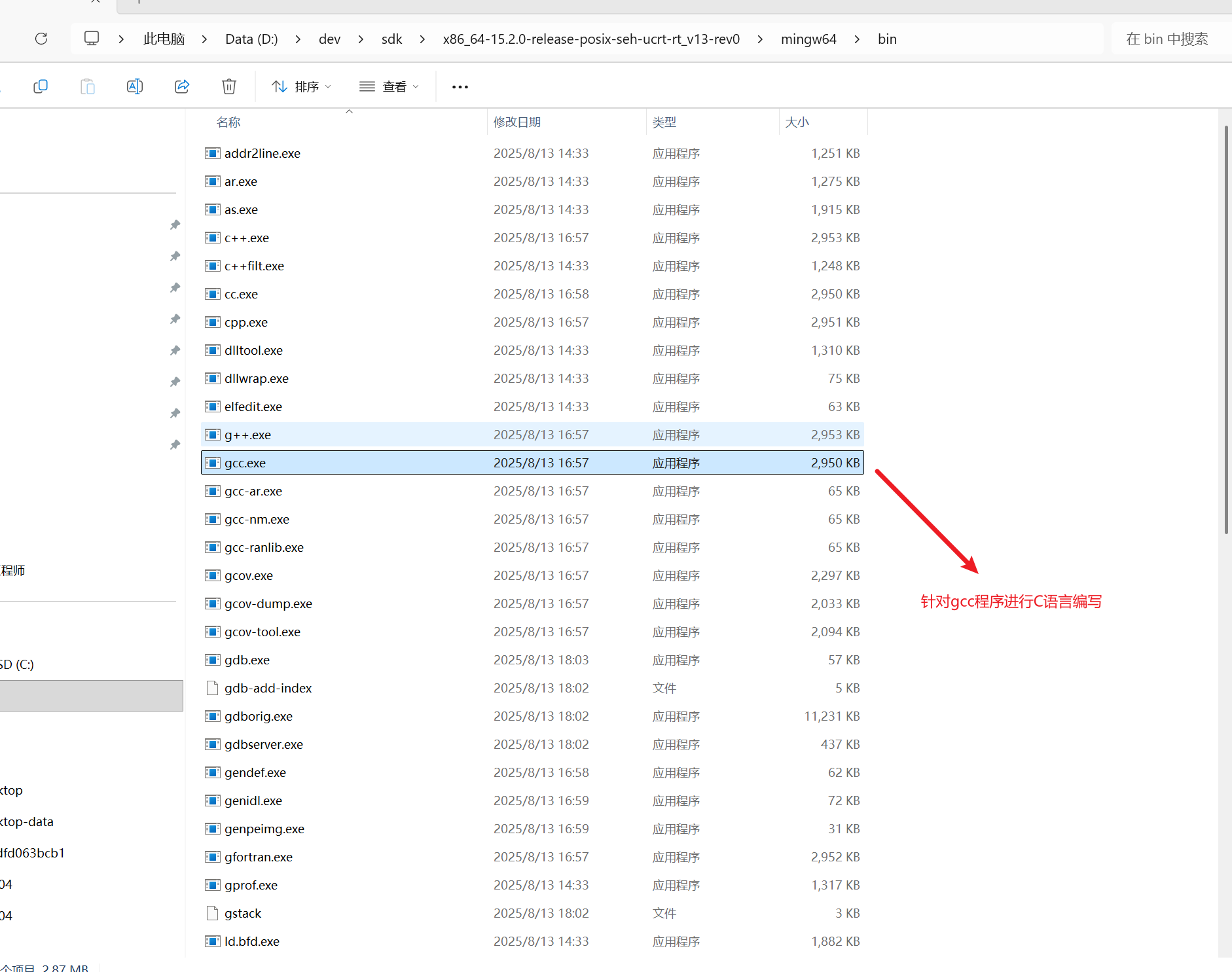This screenshot has height=972, width=1232.
Task: Click the dlltool.exe file icon
Action: coord(212,350)
